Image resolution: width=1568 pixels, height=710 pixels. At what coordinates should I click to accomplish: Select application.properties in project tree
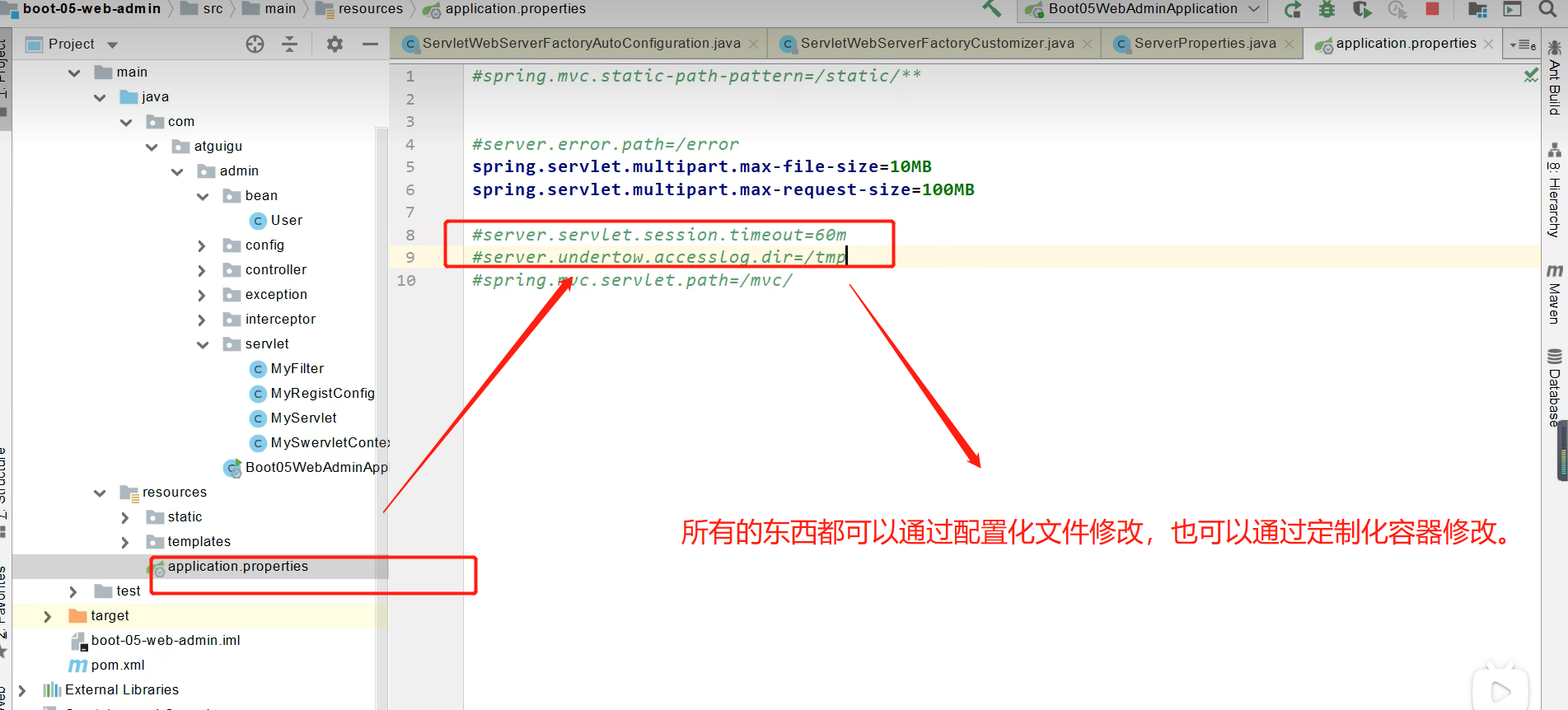coord(229,567)
